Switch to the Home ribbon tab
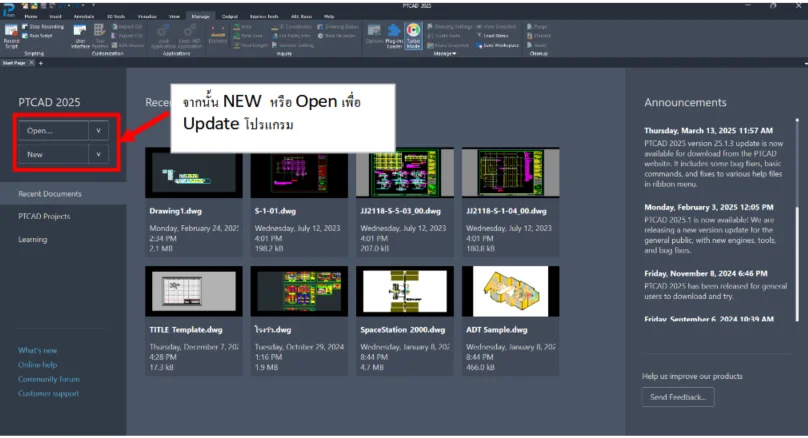The image size is (808, 438). pyautogui.click(x=31, y=16)
